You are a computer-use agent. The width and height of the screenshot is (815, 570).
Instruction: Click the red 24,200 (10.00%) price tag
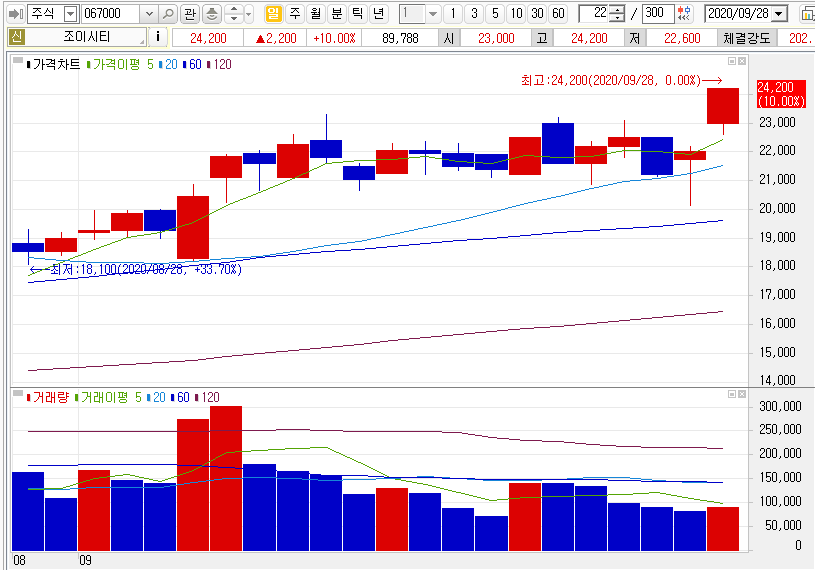[x=781, y=94]
